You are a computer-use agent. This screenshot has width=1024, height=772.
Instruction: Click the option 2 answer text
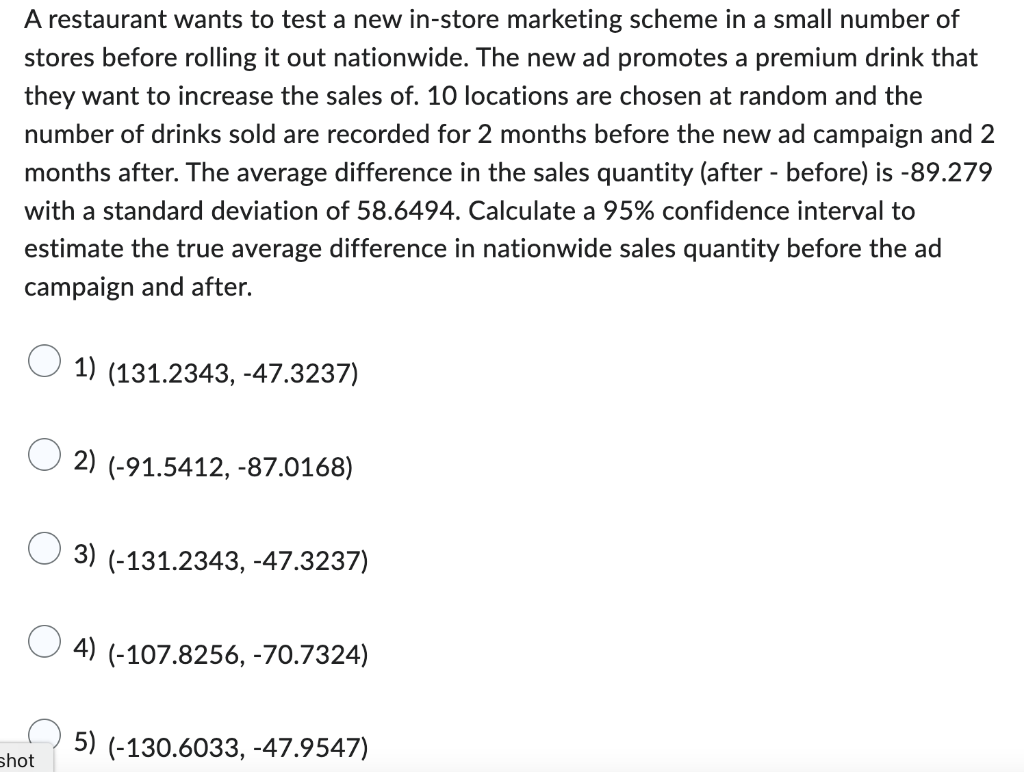coord(230,467)
